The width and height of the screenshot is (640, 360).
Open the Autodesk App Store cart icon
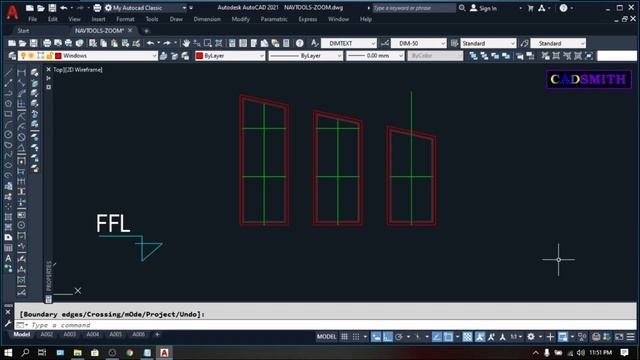coord(531,8)
